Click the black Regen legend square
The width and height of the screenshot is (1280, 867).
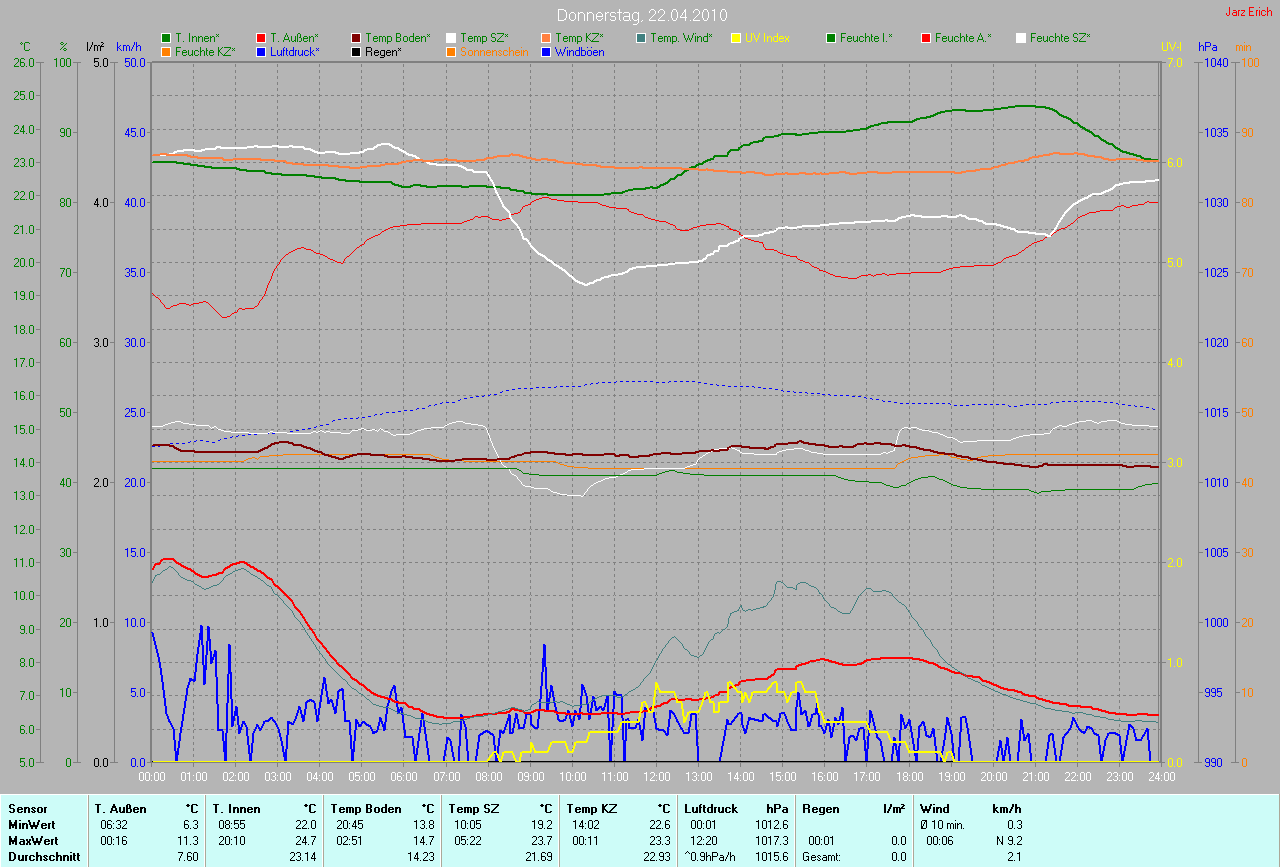(x=356, y=52)
